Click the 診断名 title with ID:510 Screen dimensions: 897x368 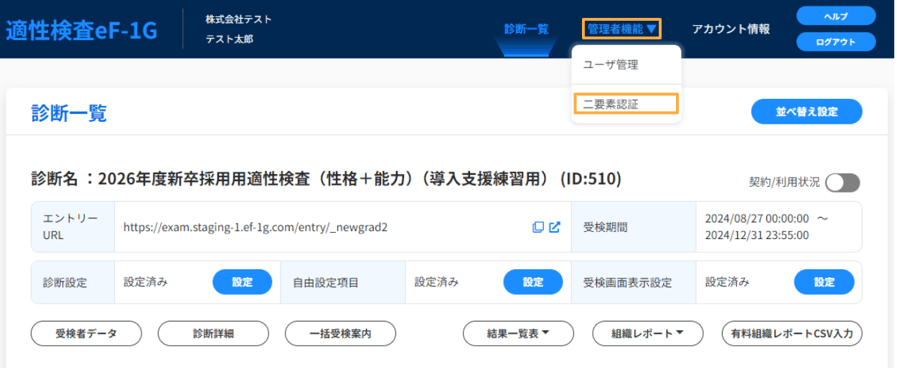click(326, 179)
